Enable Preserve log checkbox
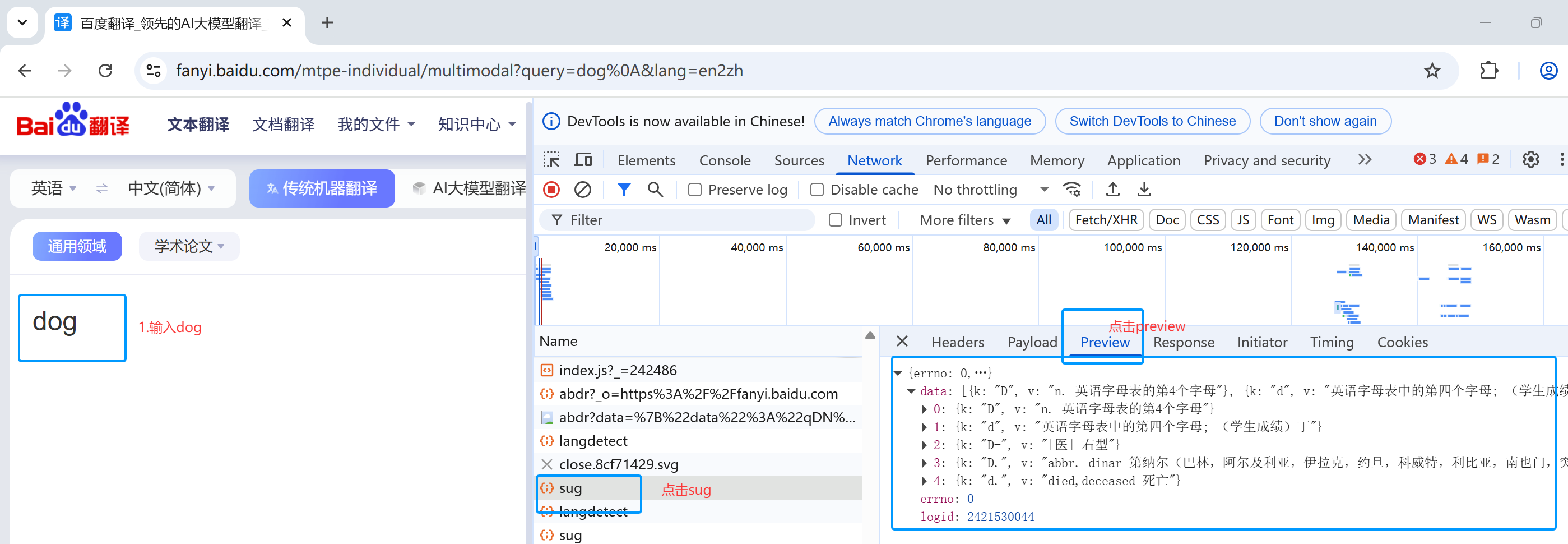Screen dimensions: 1568x544 click(x=694, y=190)
